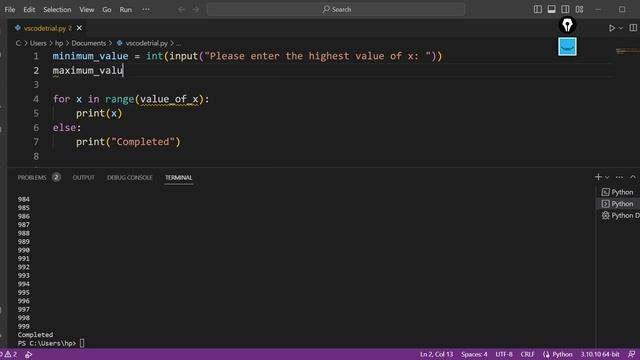Open the View menu
The image size is (640, 360).
coord(87,9)
